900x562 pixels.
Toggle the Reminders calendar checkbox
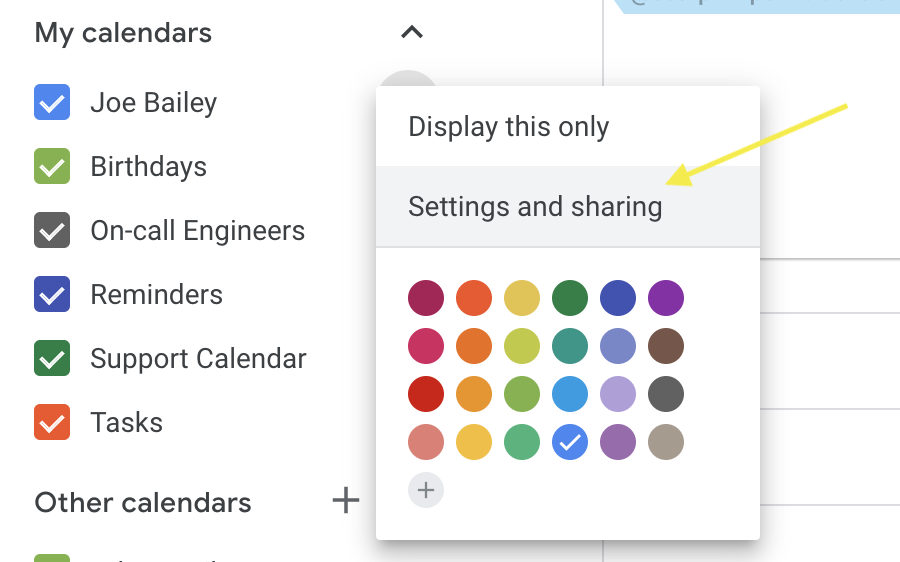pos(52,294)
